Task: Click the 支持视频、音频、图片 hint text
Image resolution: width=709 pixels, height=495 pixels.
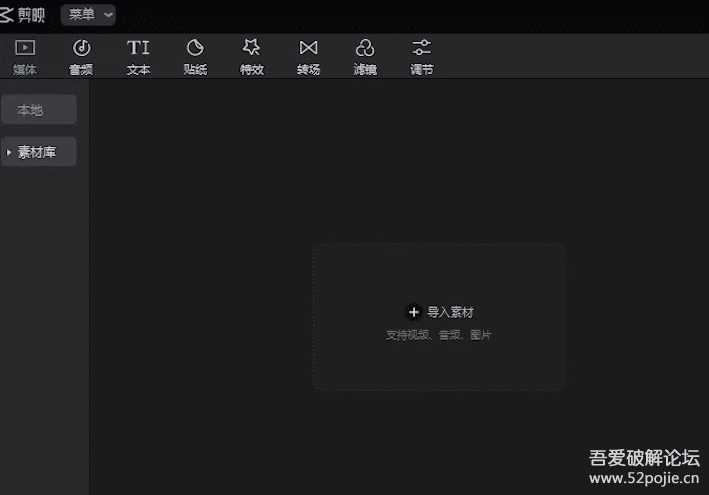Action: point(438,335)
